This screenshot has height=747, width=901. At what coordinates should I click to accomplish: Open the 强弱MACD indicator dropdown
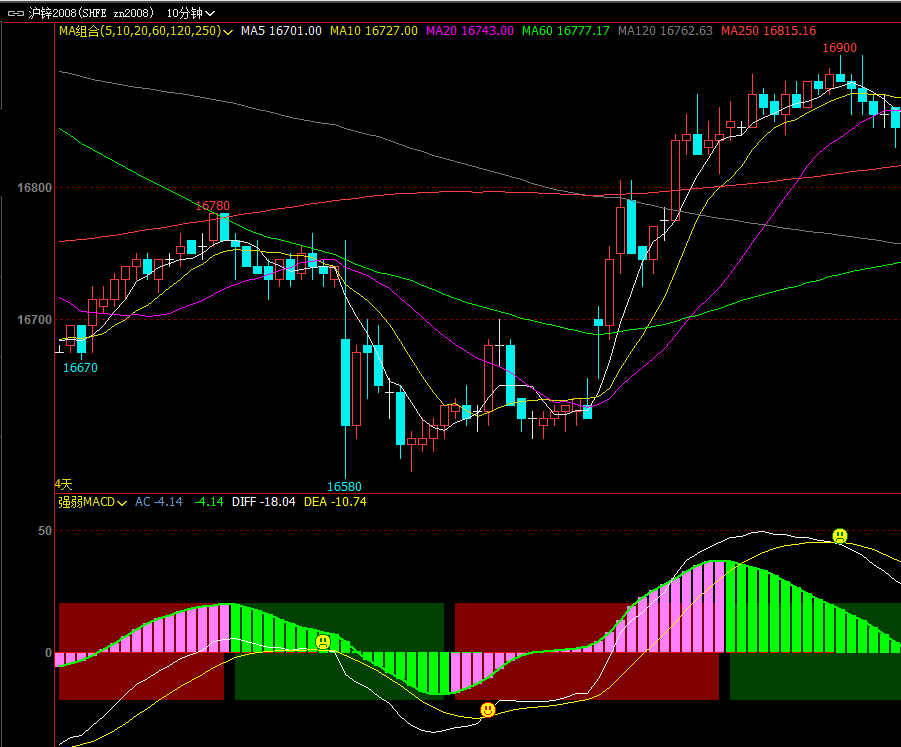122,503
